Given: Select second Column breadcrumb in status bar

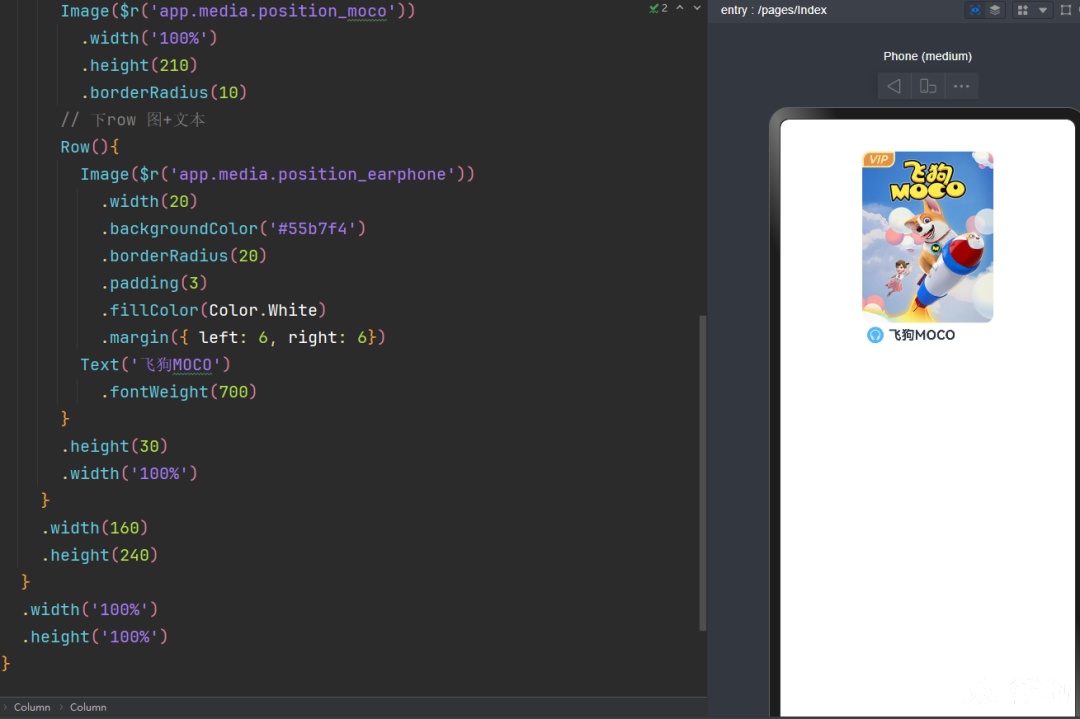Looking at the screenshot, I should click(x=88, y=707).
